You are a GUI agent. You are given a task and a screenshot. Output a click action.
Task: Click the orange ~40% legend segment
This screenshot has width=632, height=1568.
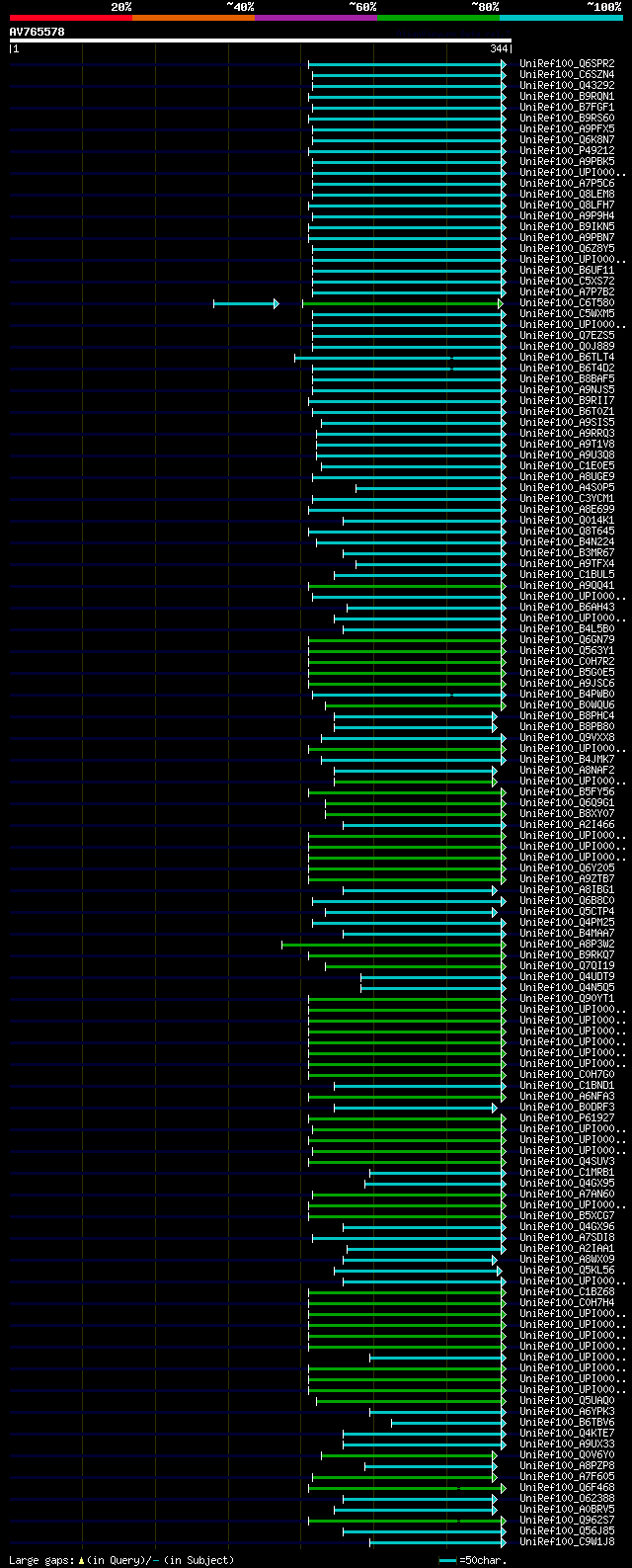(194, 17)
